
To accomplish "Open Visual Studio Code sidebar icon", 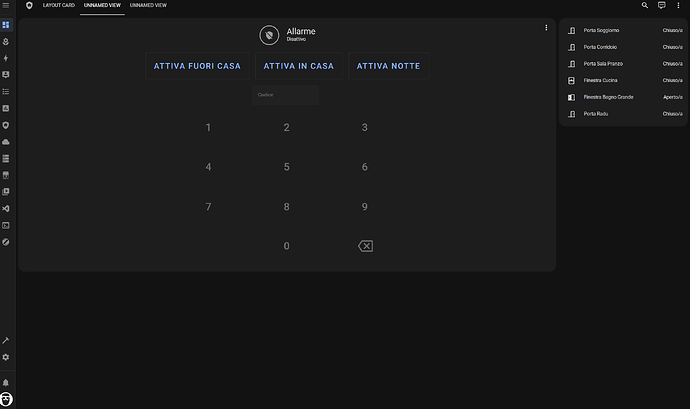I will click(x=6, y=209).
